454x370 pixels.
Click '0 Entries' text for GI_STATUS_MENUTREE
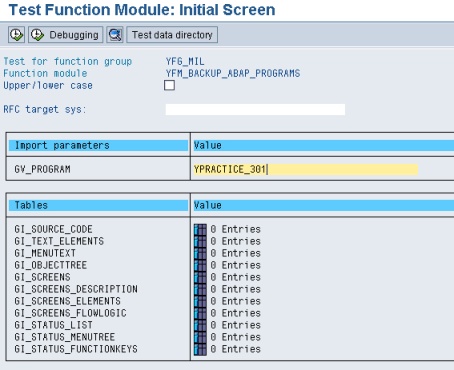click(x=235, y=337)
